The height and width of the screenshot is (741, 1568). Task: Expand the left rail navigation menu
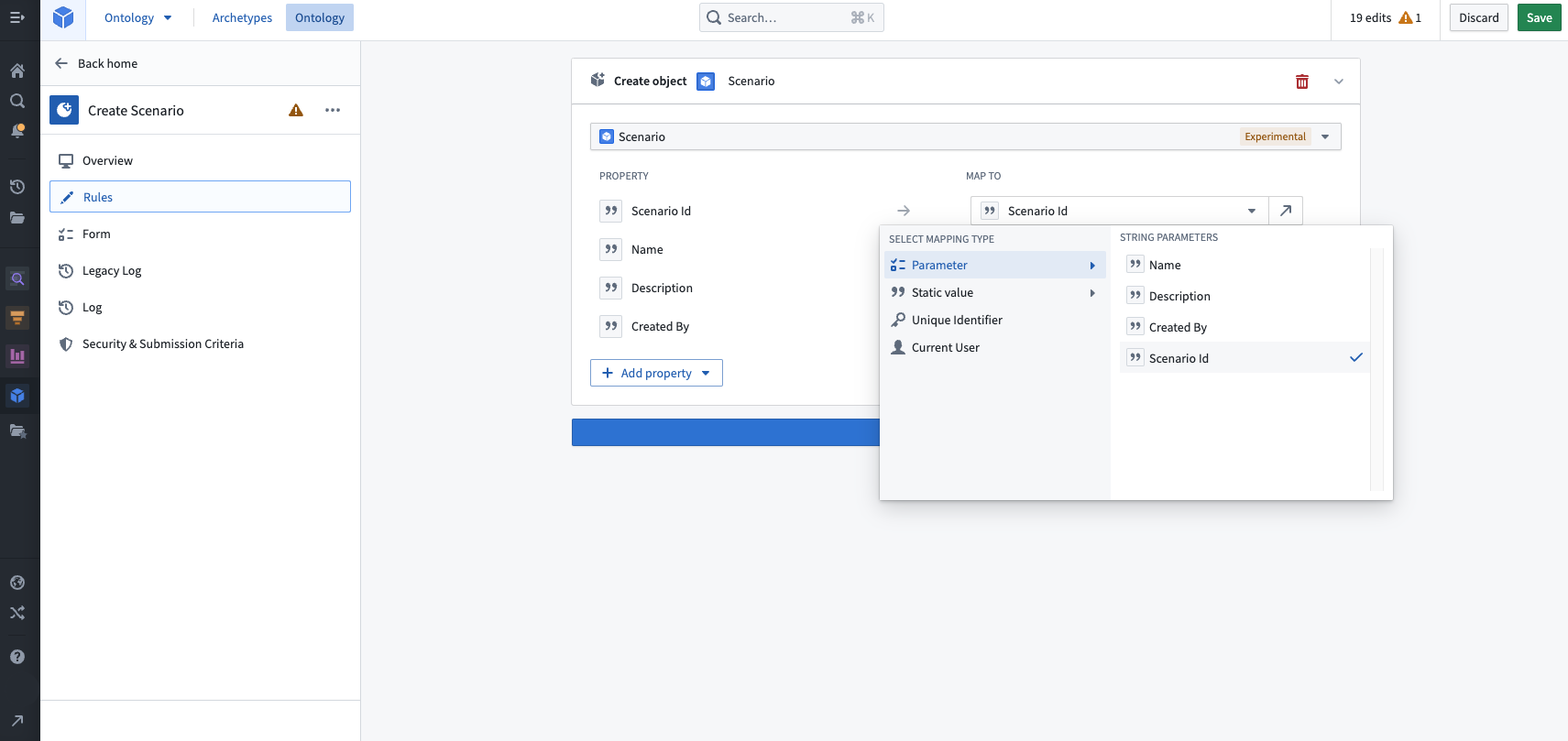coord(17,17)
